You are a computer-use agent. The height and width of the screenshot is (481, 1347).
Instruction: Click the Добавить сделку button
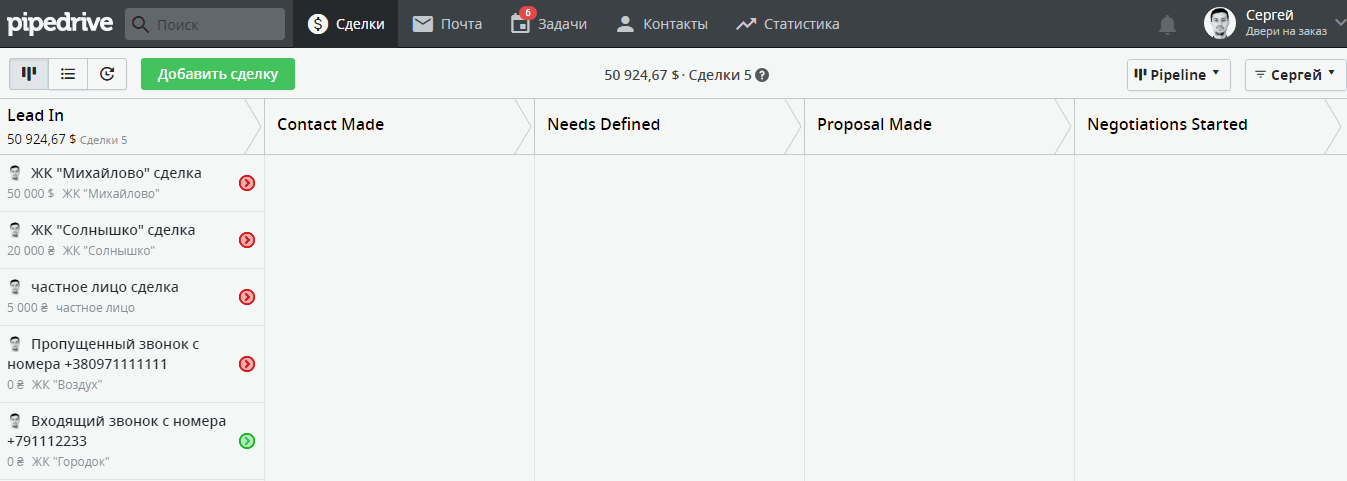click(218, 74)
